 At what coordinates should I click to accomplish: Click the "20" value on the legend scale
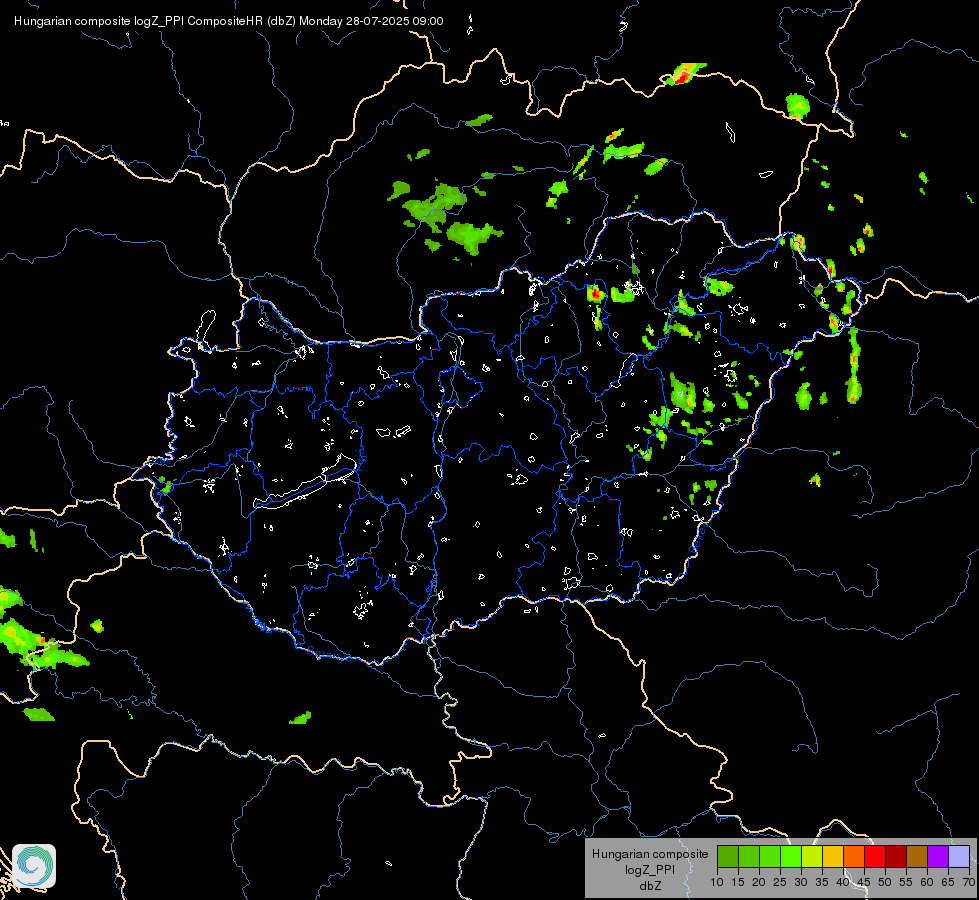click(759, 882)
